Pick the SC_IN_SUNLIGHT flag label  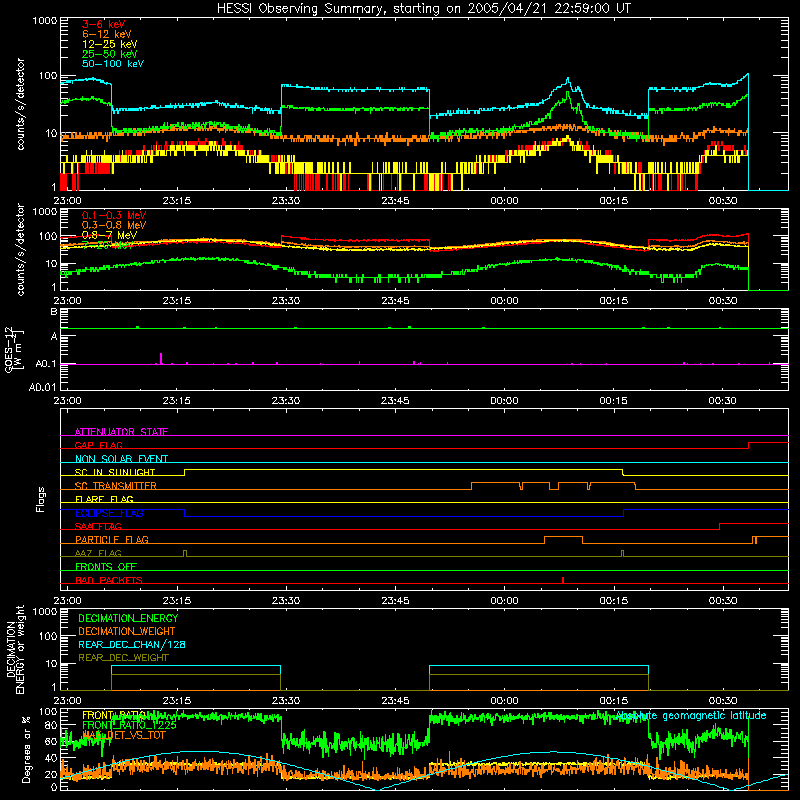115,472
